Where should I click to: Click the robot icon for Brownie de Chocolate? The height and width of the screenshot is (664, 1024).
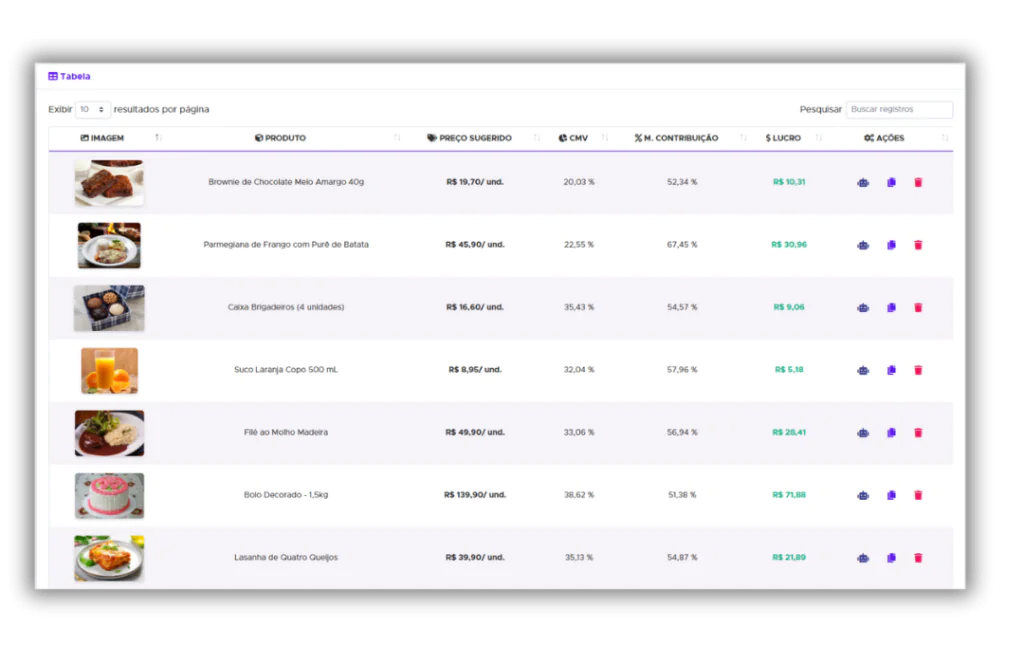[863, 183]
